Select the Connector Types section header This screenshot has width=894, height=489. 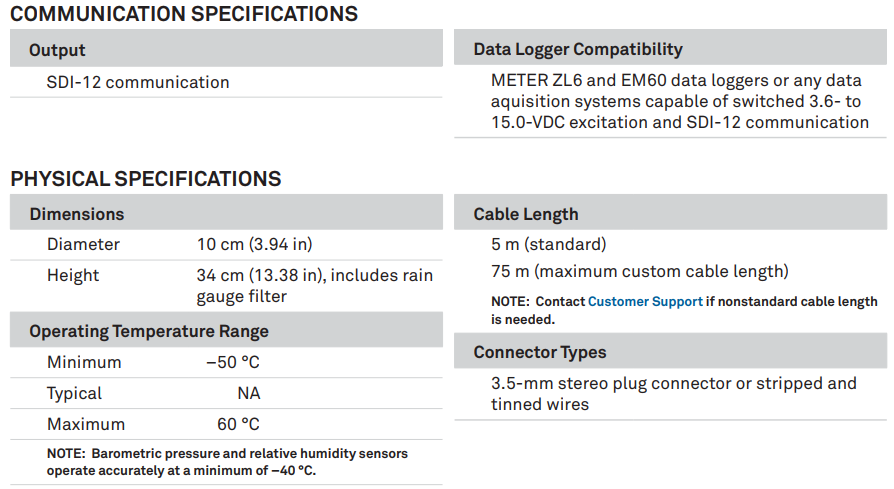(670, 351)
